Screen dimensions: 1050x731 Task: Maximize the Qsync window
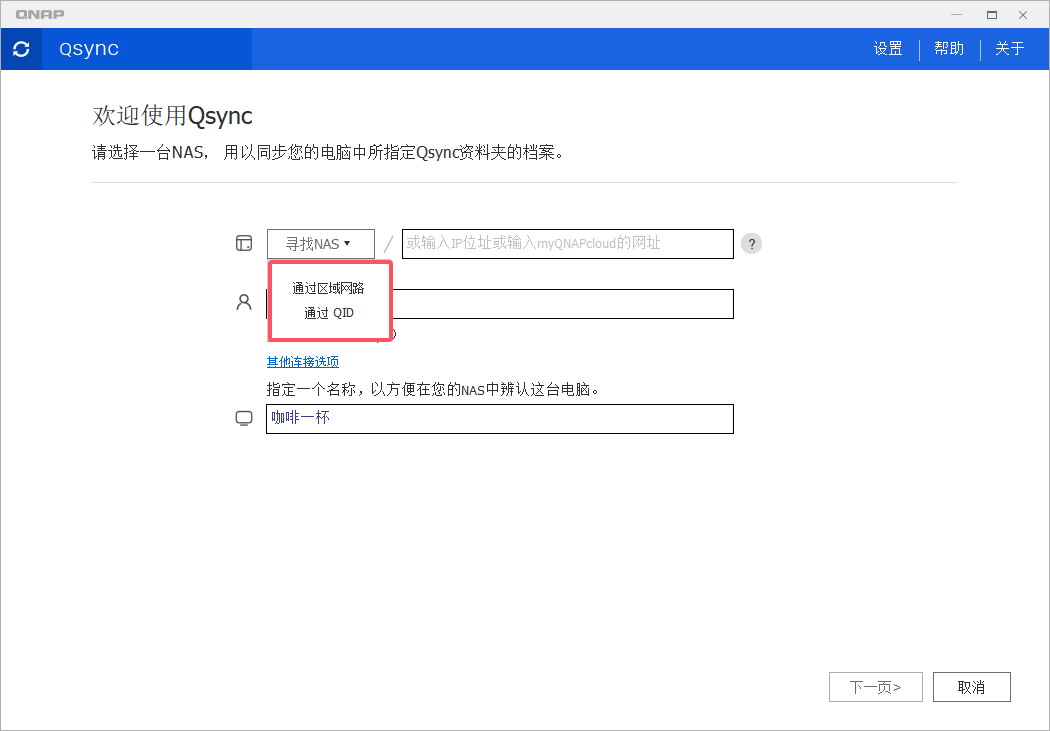(x=992, y=15)
